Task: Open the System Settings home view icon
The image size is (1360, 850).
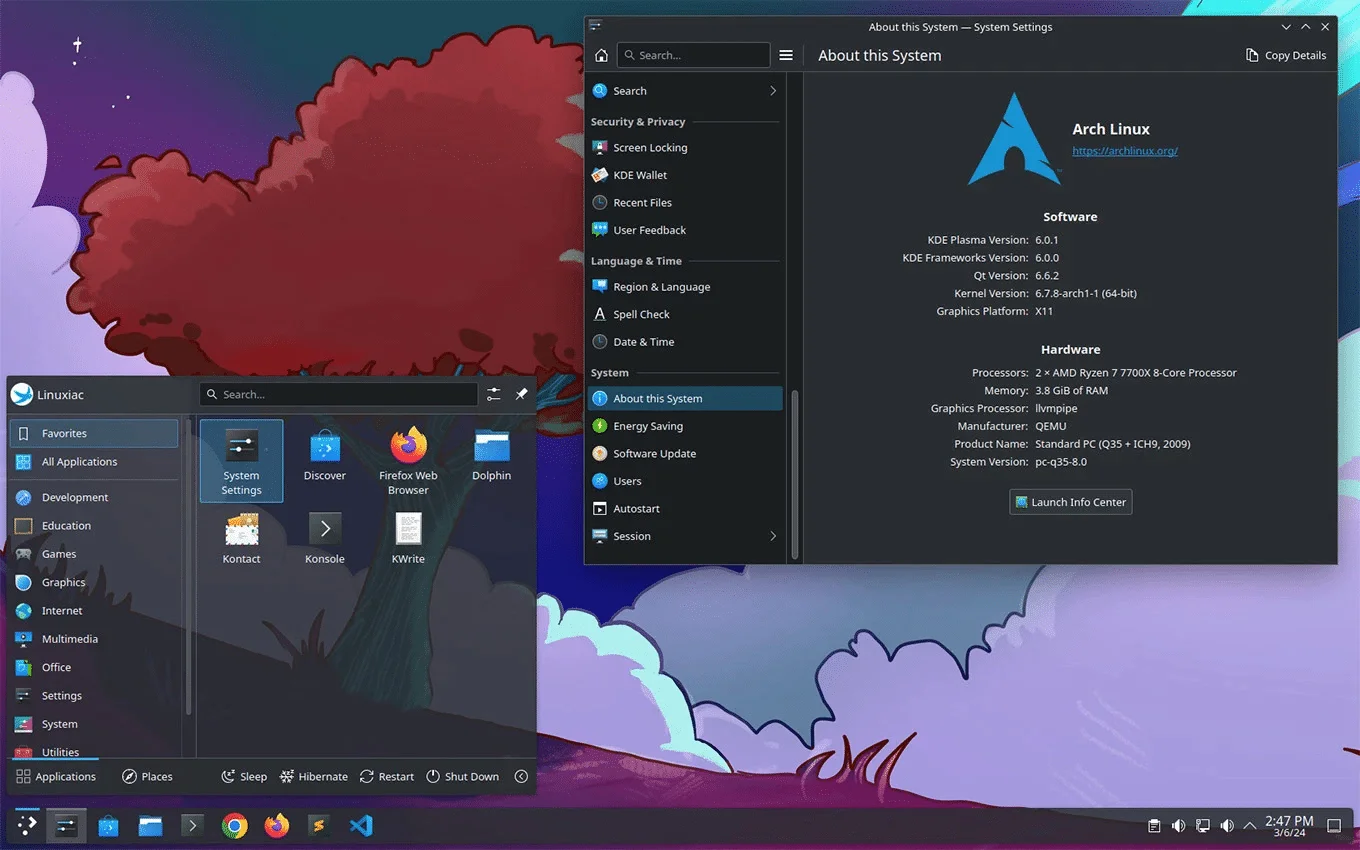Action: tap(601, 55)
